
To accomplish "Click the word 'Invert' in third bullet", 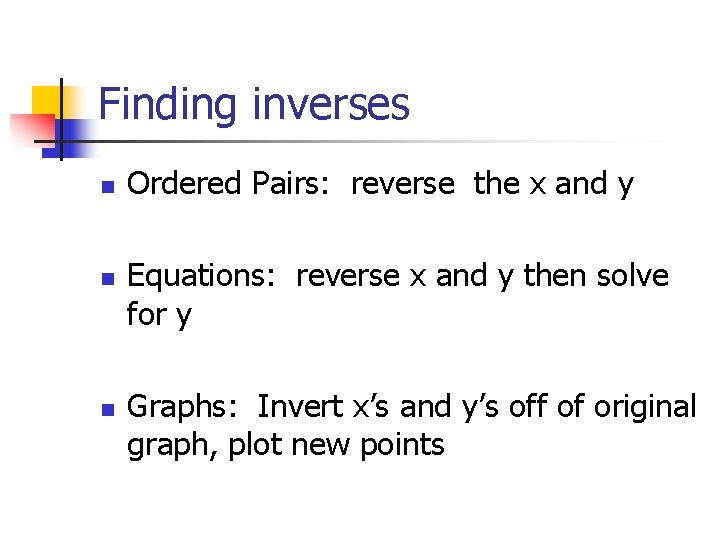I will [300, 406].
